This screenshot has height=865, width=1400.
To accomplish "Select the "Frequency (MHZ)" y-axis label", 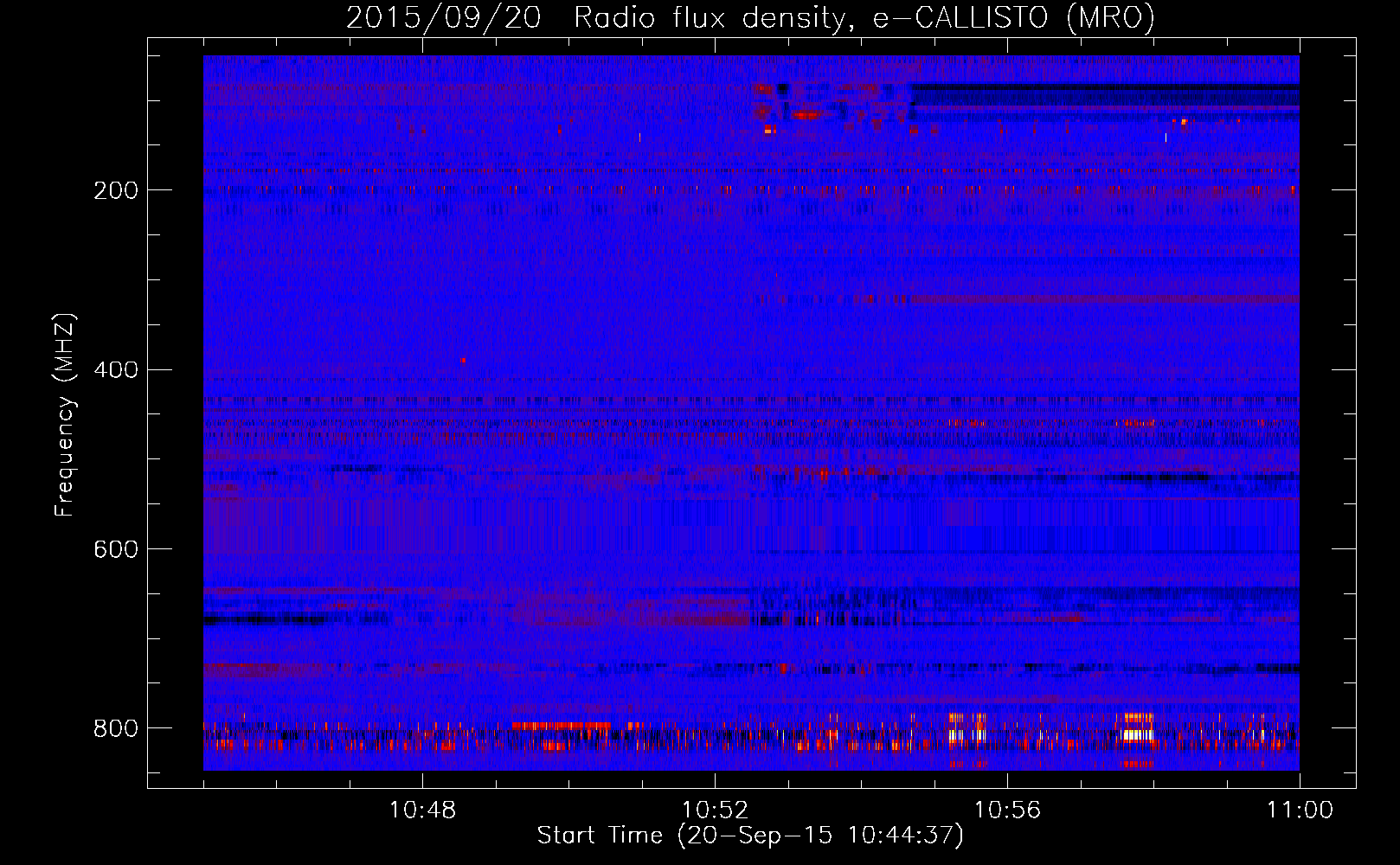I will 65,415.
